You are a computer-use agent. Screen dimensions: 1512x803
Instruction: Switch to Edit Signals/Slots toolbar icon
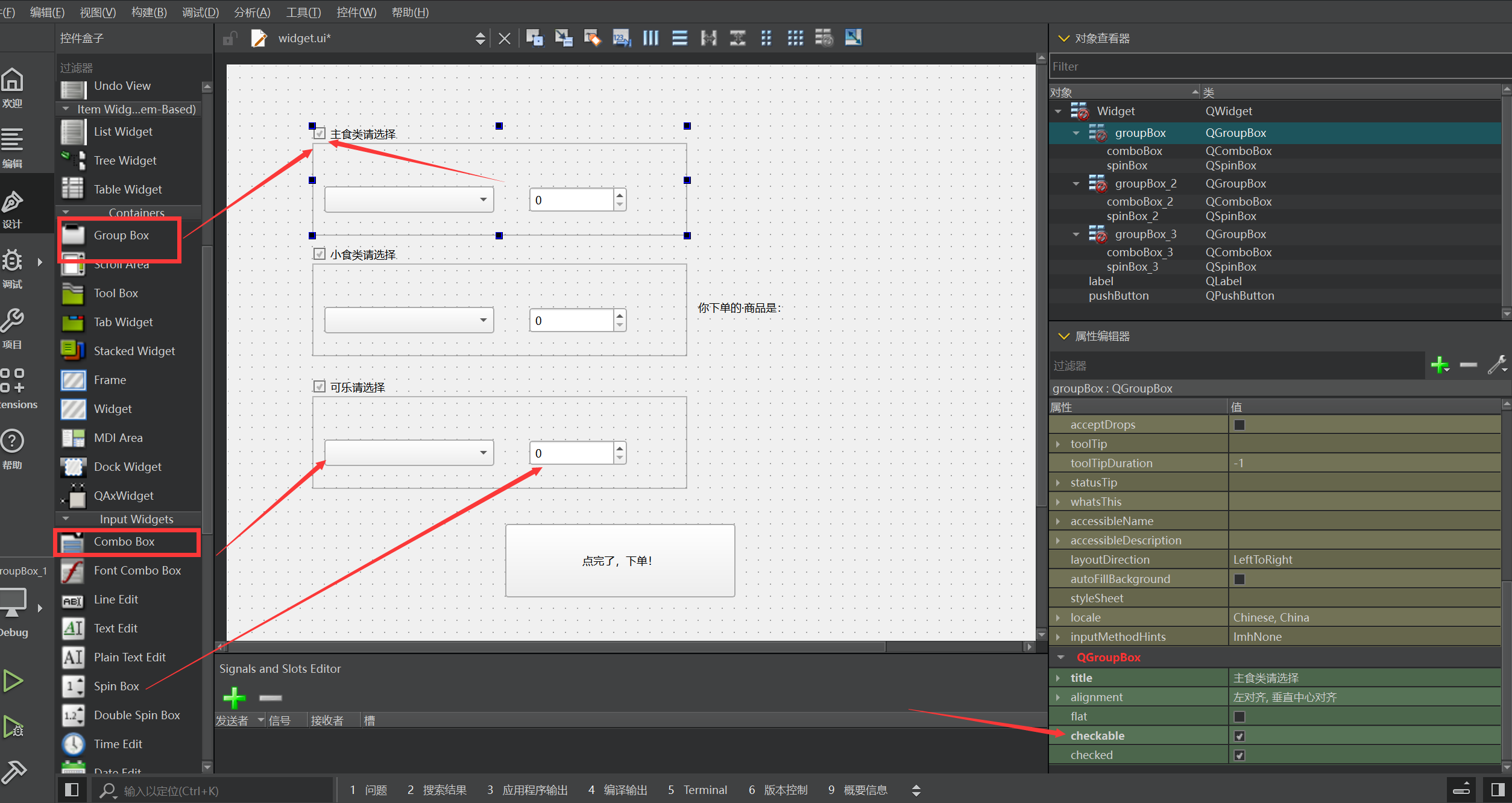coord(564,38)
